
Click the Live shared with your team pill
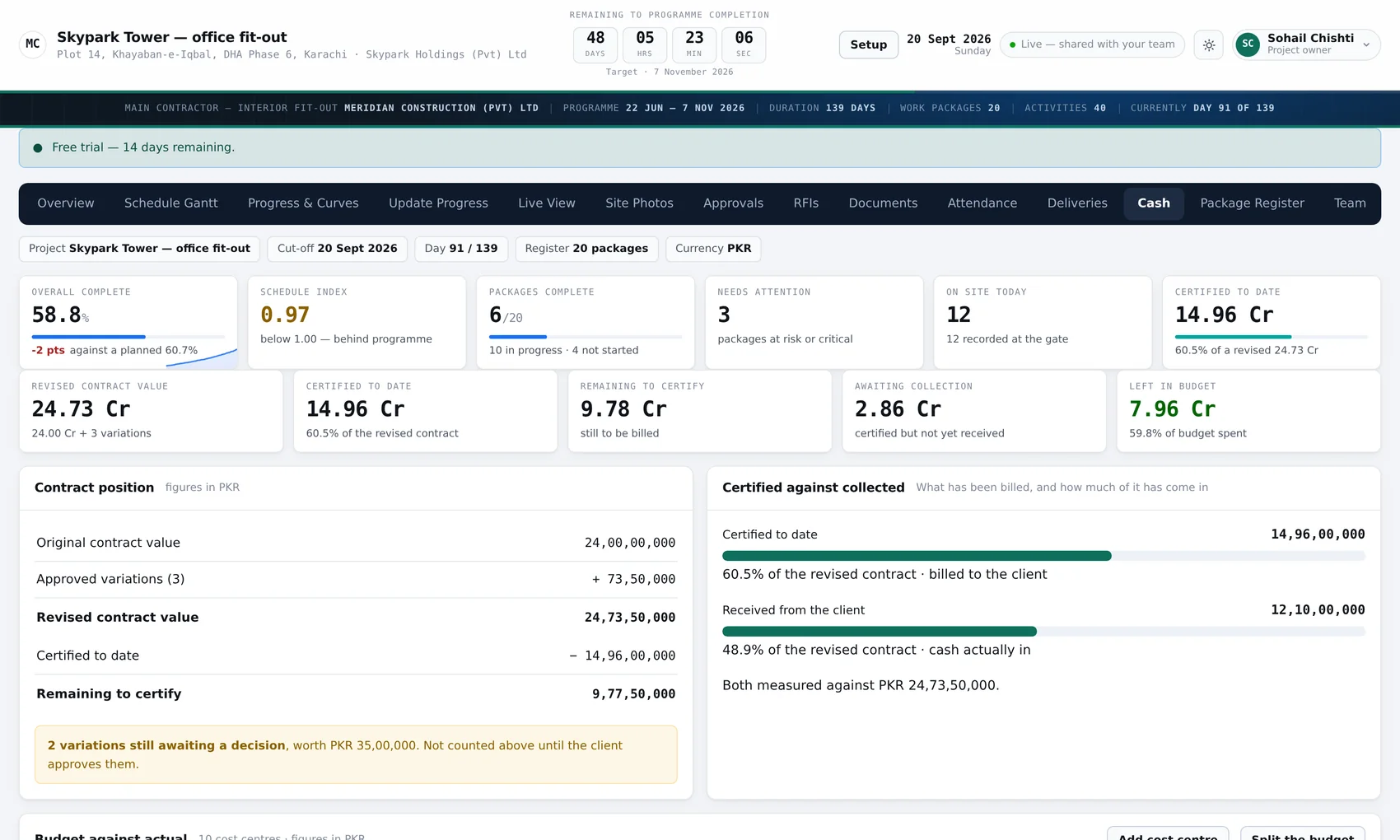(1092, 44)
